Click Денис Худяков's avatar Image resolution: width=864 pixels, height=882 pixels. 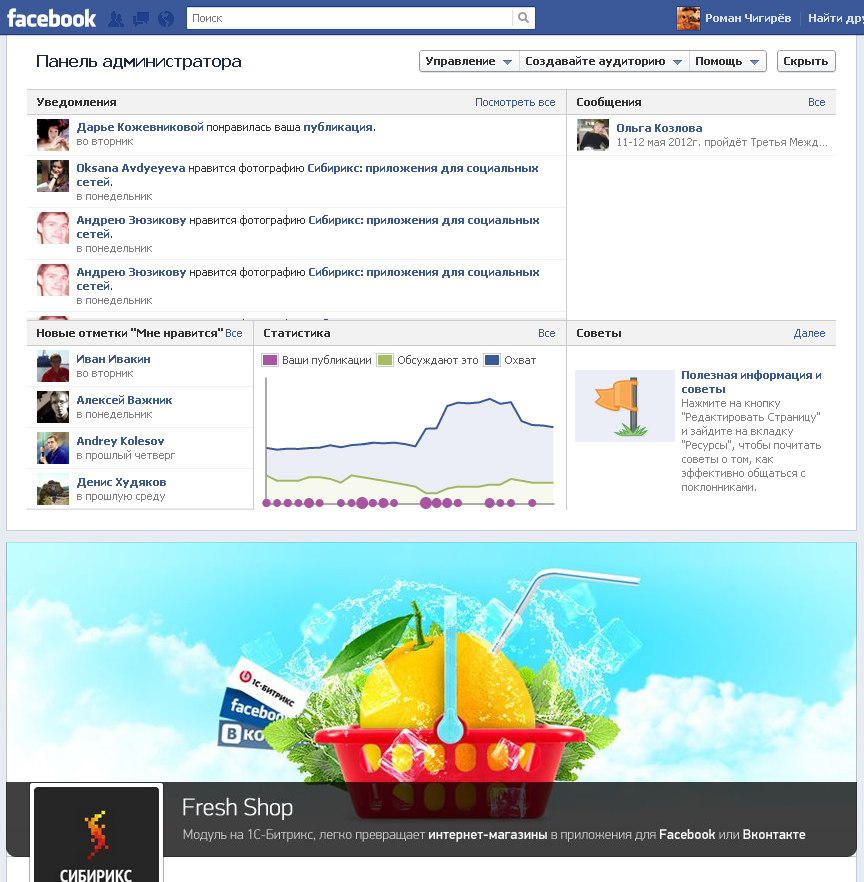coord(53,489)
